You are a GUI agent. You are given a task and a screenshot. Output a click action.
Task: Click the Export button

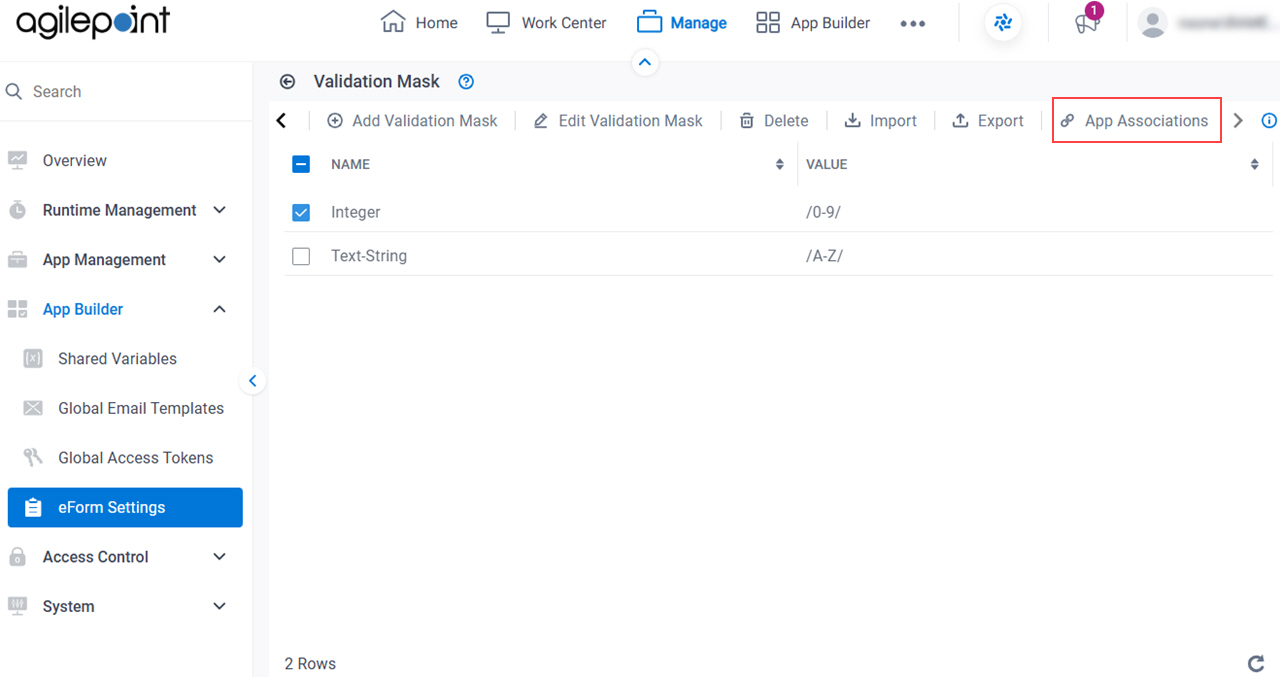988,121
